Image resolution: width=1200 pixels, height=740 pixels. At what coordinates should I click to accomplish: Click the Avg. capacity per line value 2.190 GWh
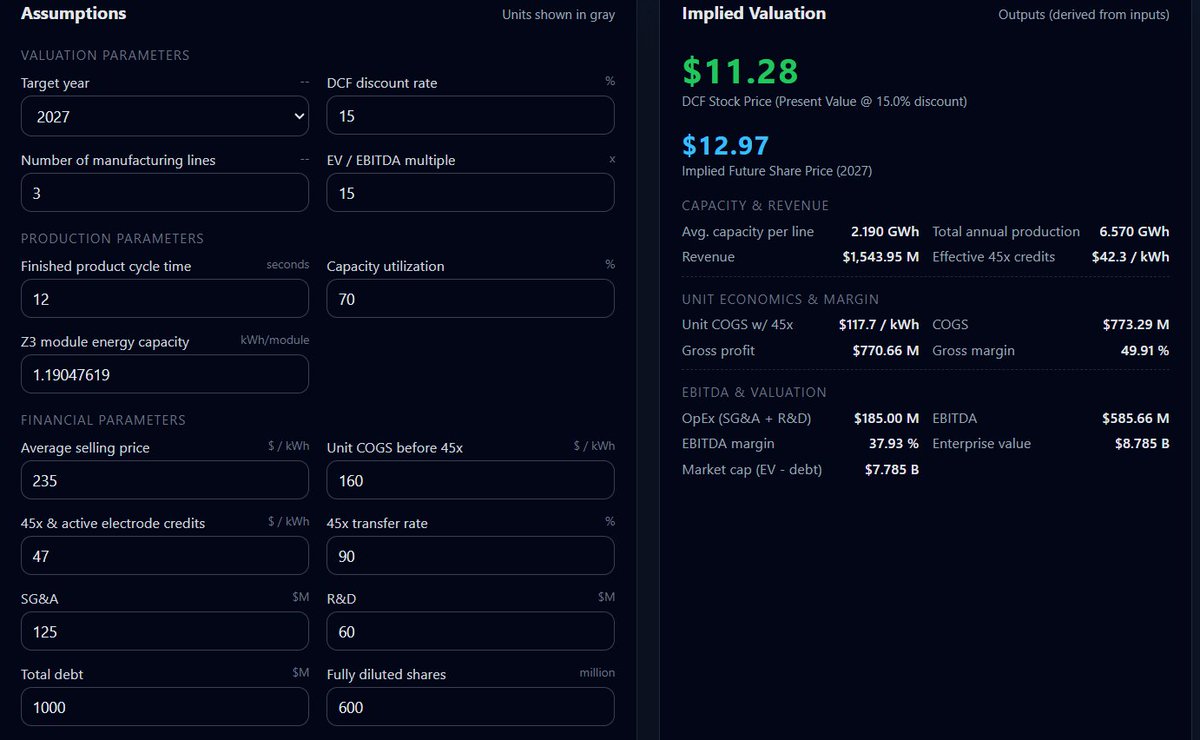click(x=884, y=232)
